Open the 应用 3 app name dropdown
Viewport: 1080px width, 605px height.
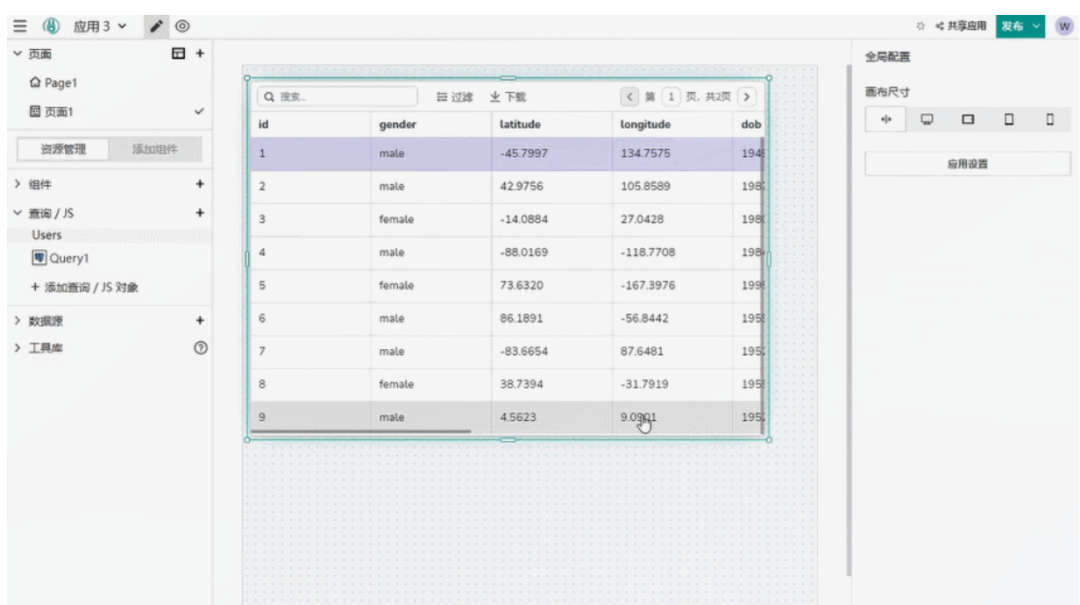[x=100, y=26]
